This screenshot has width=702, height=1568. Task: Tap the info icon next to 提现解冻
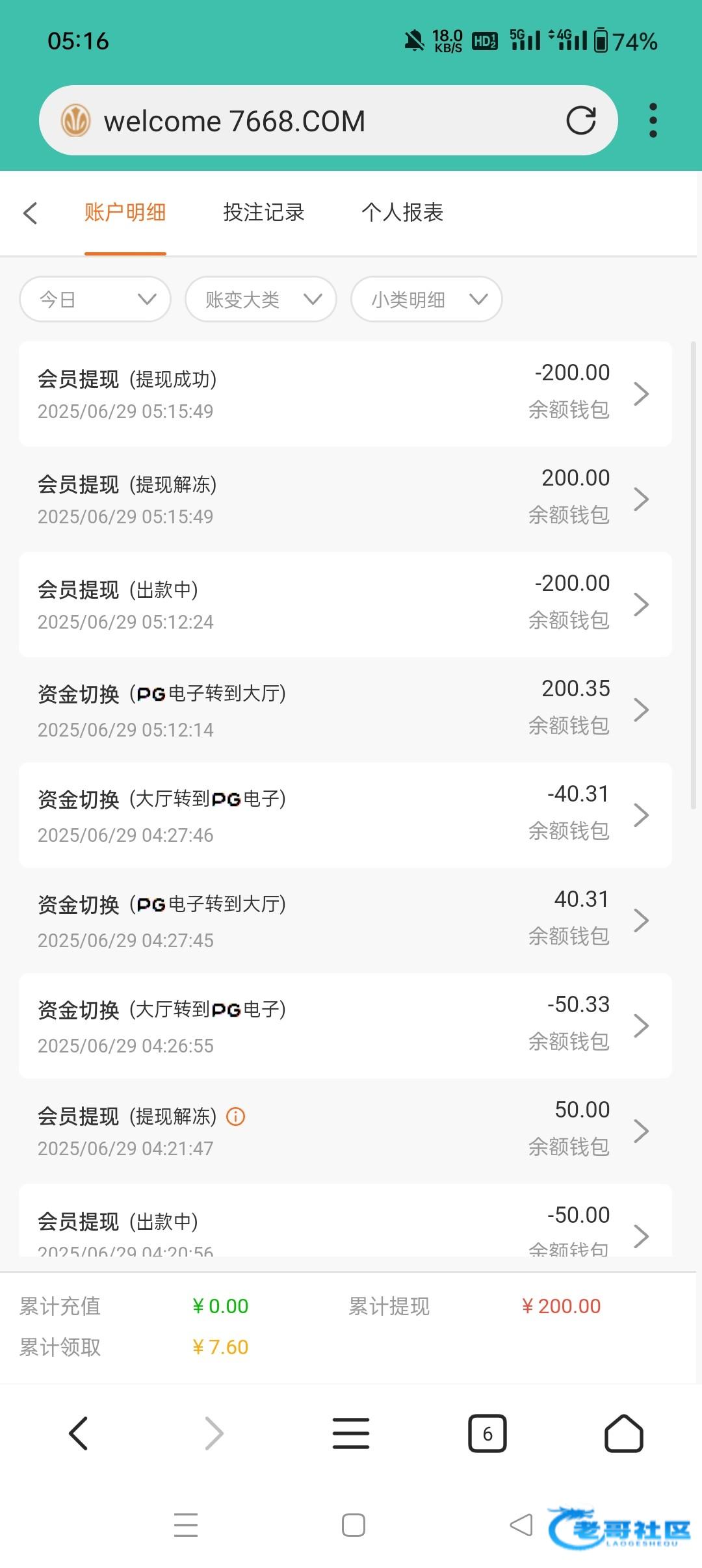235,1116
